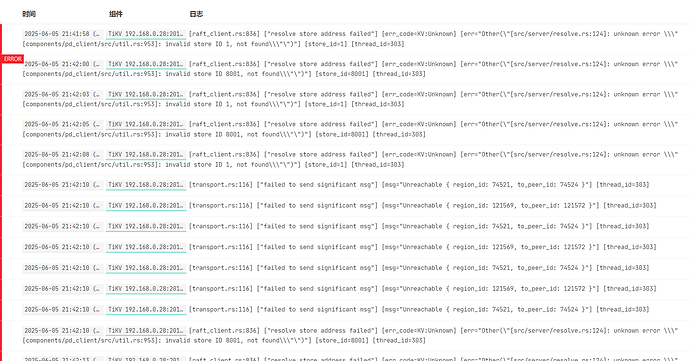This screenshot has width=690, height=361.
Task: Select the 2025-06-05 21:42:03 timestamp cell
Action: click(x=63, y=95)
